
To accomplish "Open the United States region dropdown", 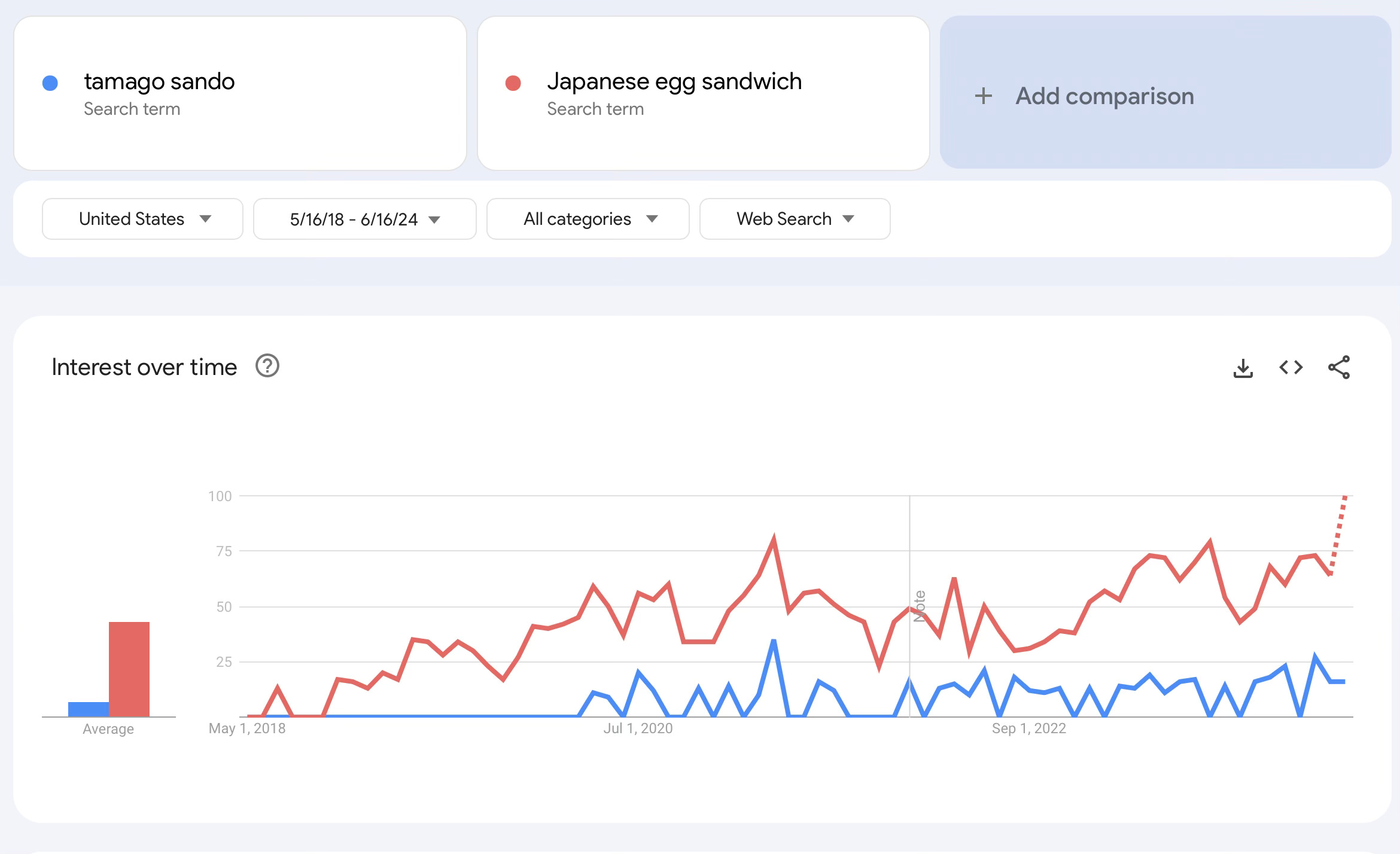I will [x=142, y=219].
